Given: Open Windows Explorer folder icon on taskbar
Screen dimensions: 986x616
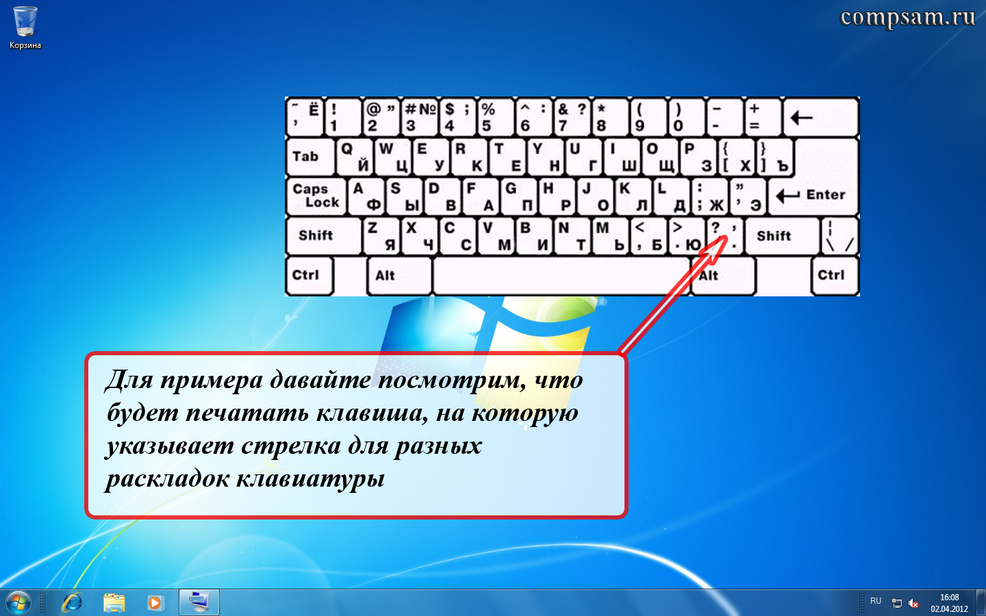Looking at the screenshot, I should (x=114, y=602).
